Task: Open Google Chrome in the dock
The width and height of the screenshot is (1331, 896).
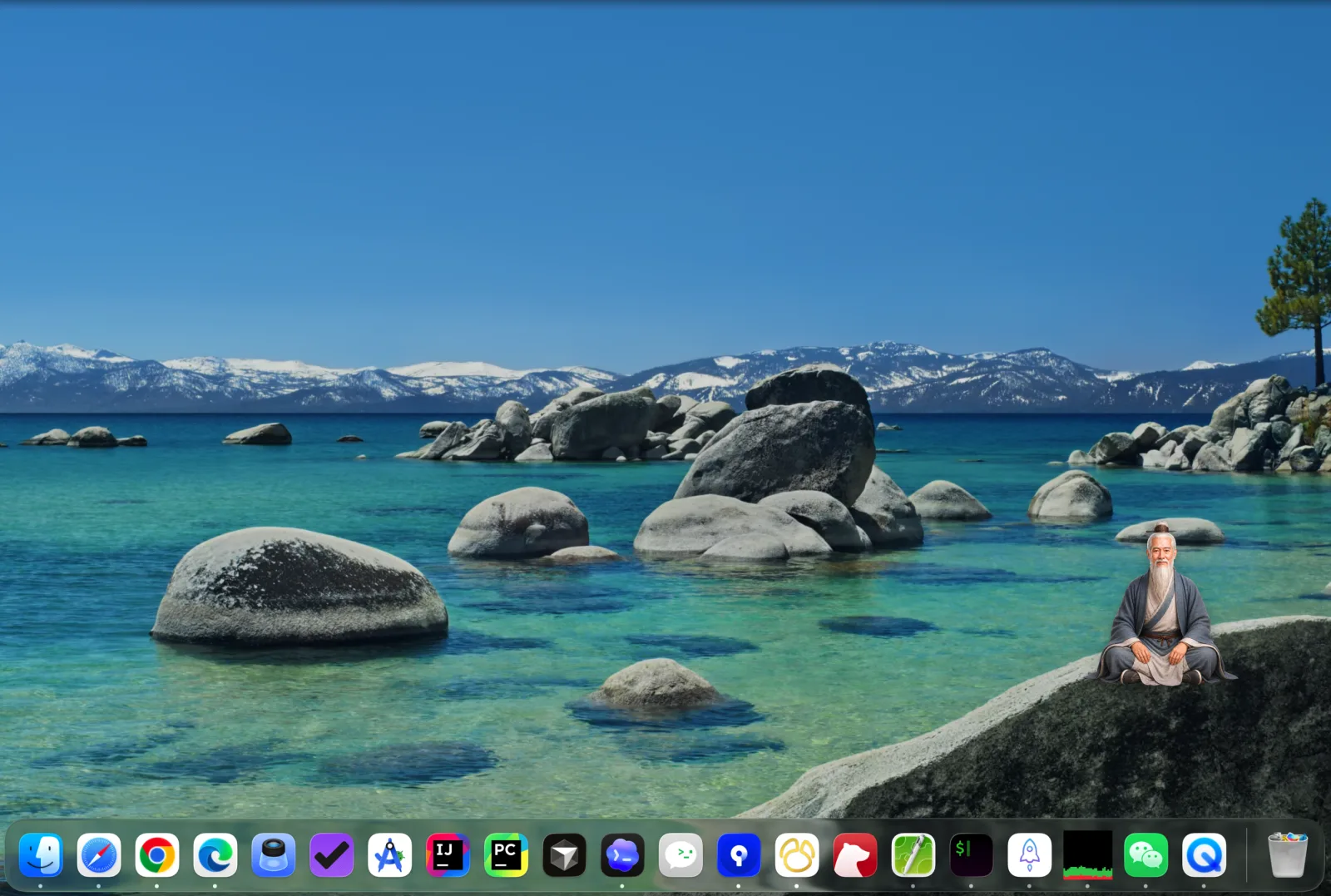Action: click(157, 855)
